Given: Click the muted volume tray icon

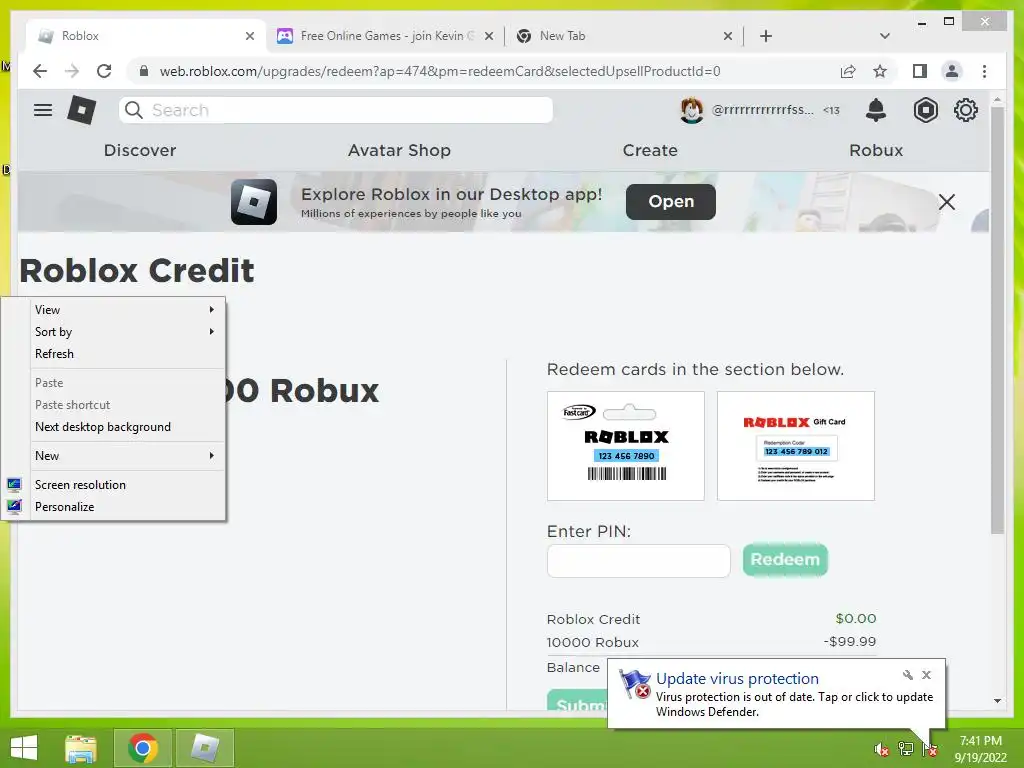Looking at the screenshot, I should (881, 749).
